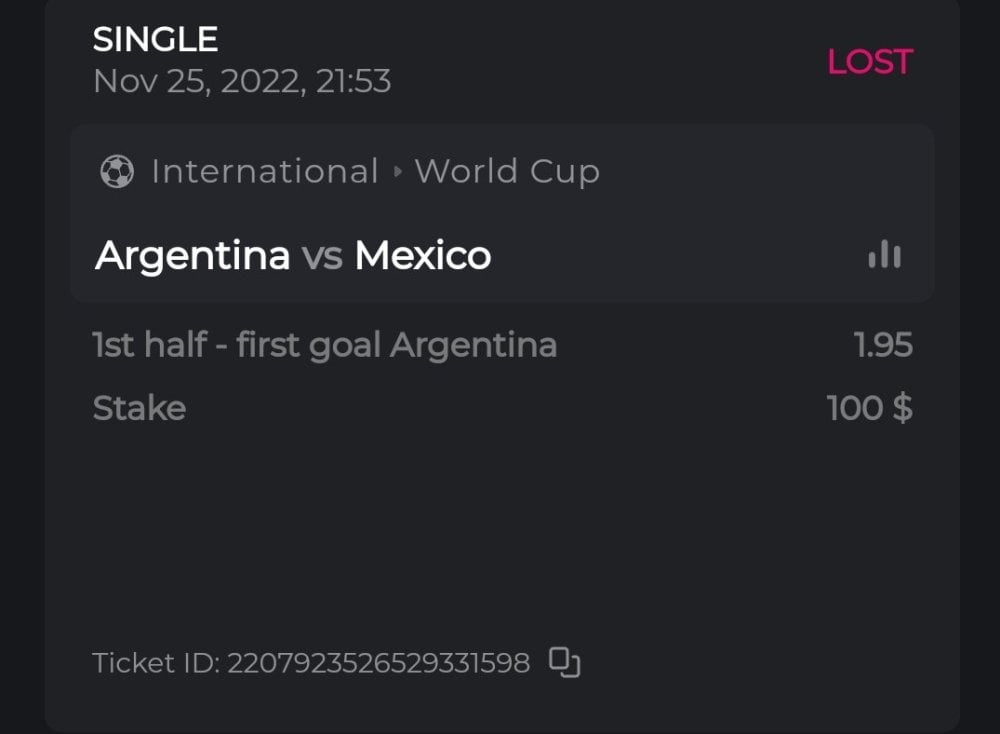The image size is (1000, 734).
Task: Click the LOST status label
Action: (x=869, y=62)
